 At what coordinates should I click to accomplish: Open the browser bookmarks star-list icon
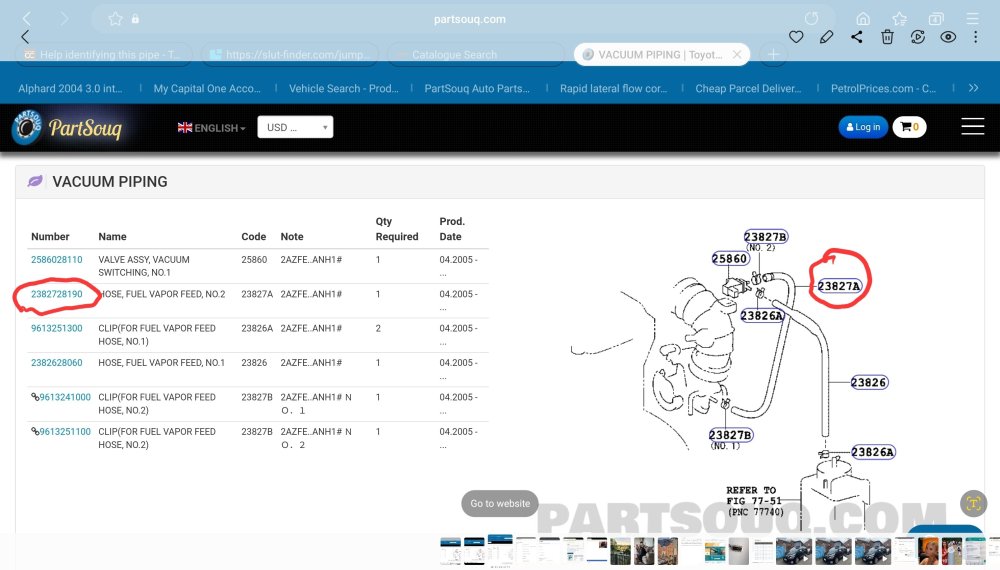pos(900,18)
